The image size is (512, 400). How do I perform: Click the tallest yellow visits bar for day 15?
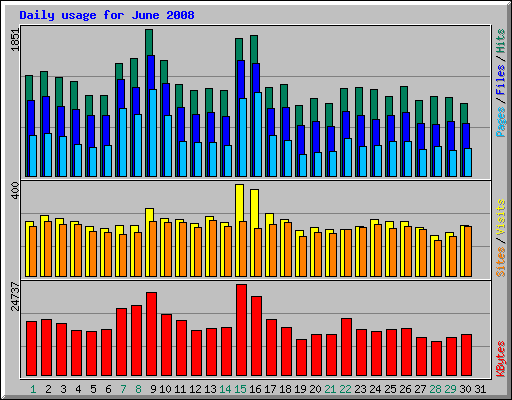click(239, 203)
